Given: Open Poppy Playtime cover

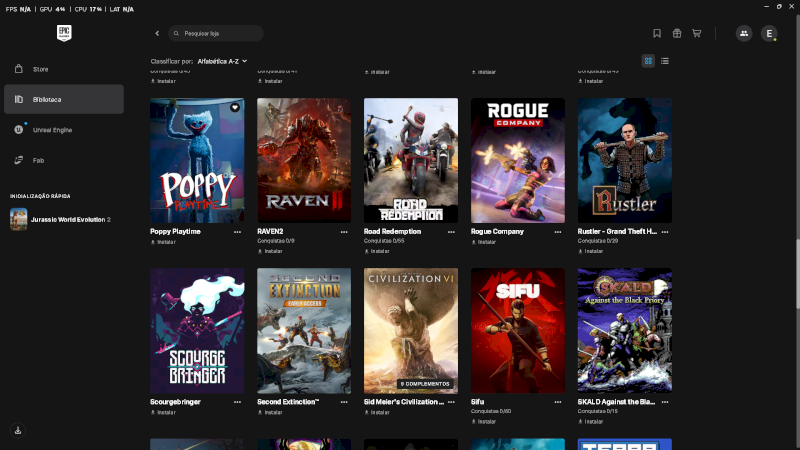Looking at the screenshot, I should click(197, 160).
